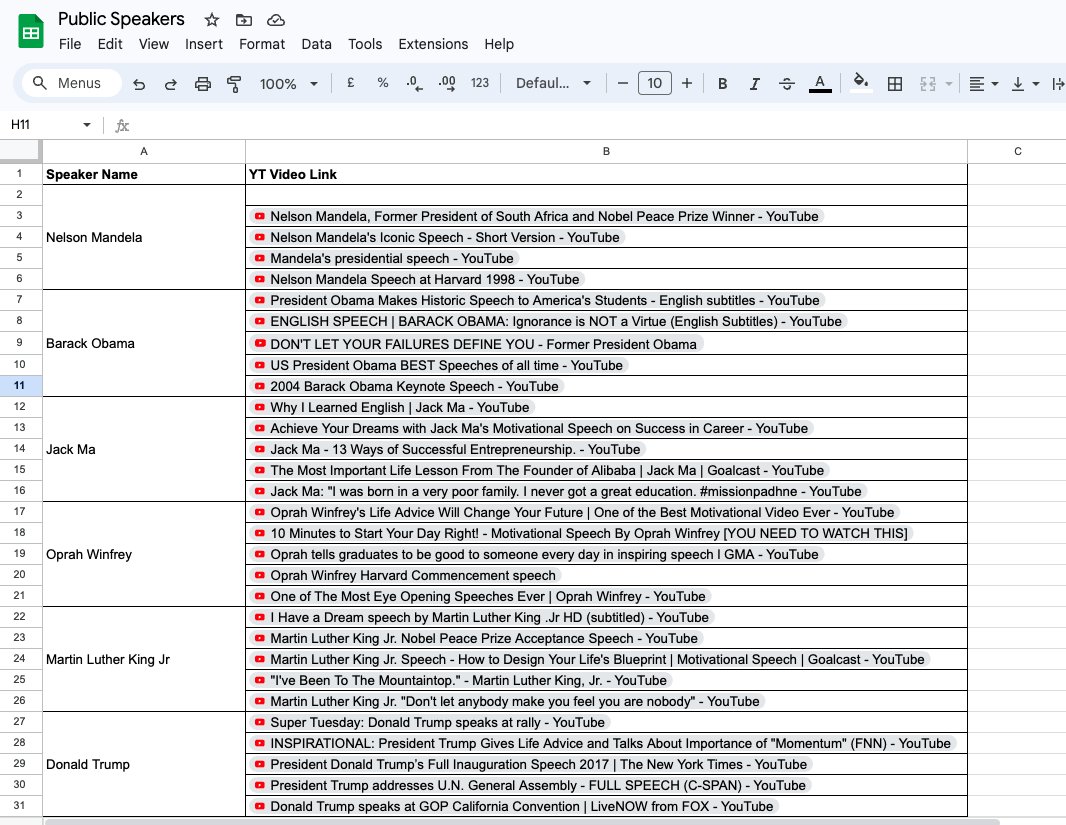Open Nelson Mandela Speech at Harvard 1998 link

click(424, 279)
